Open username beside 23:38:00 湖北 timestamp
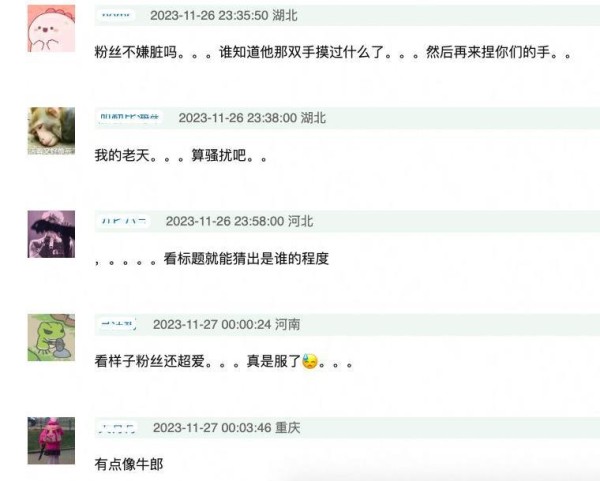 [x=130, y=117]
